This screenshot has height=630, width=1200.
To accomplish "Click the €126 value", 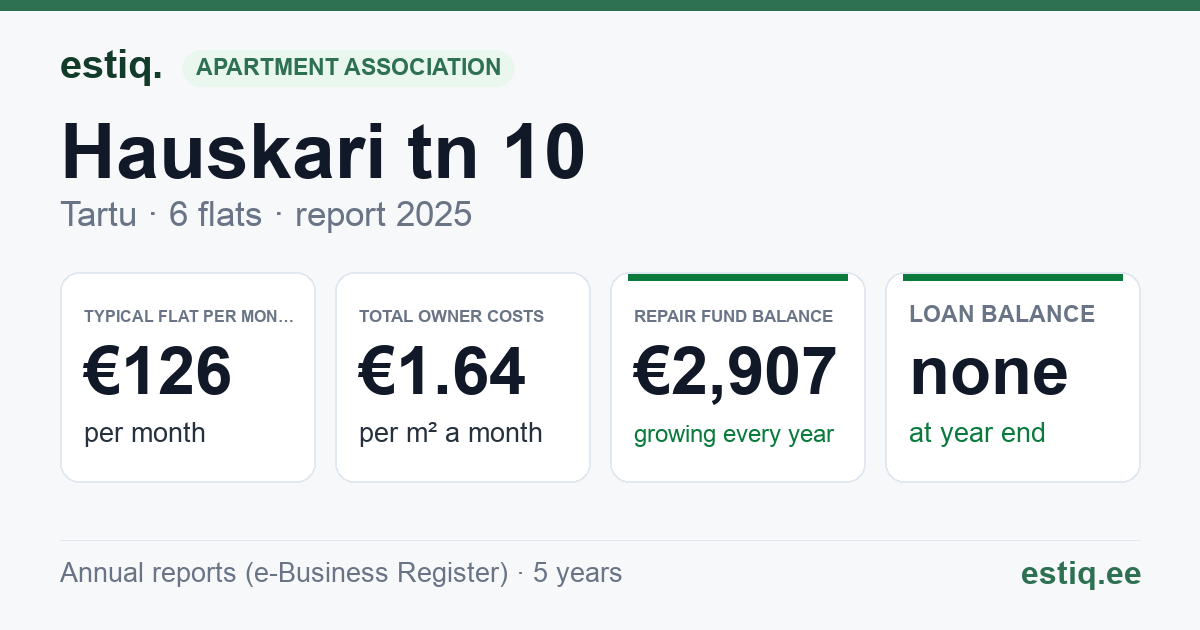I will click(x=158, y=372).
